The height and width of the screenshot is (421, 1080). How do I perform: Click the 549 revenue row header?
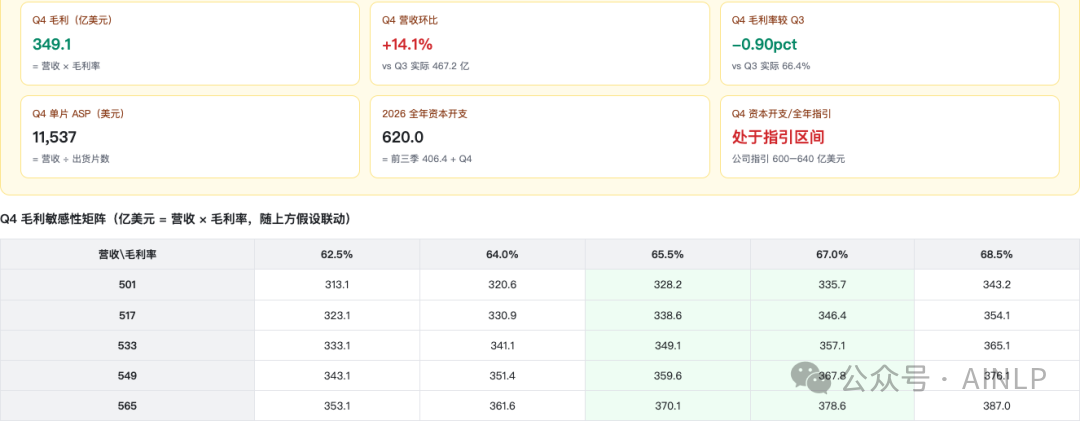click(x=127, y=376)
